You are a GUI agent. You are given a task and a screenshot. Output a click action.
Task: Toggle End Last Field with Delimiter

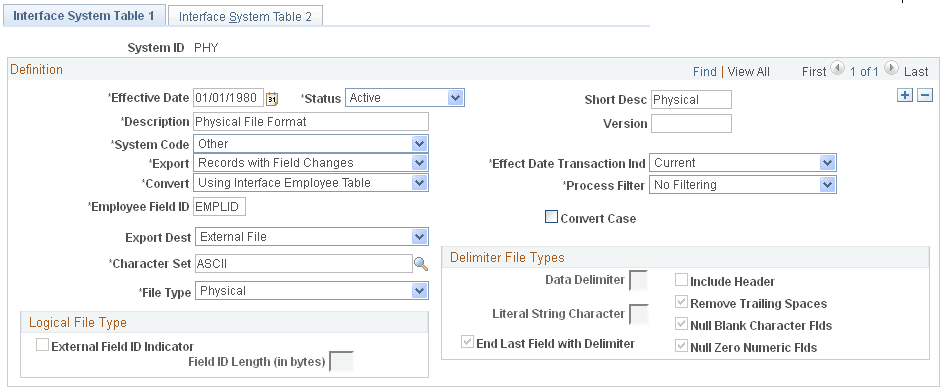467,342
